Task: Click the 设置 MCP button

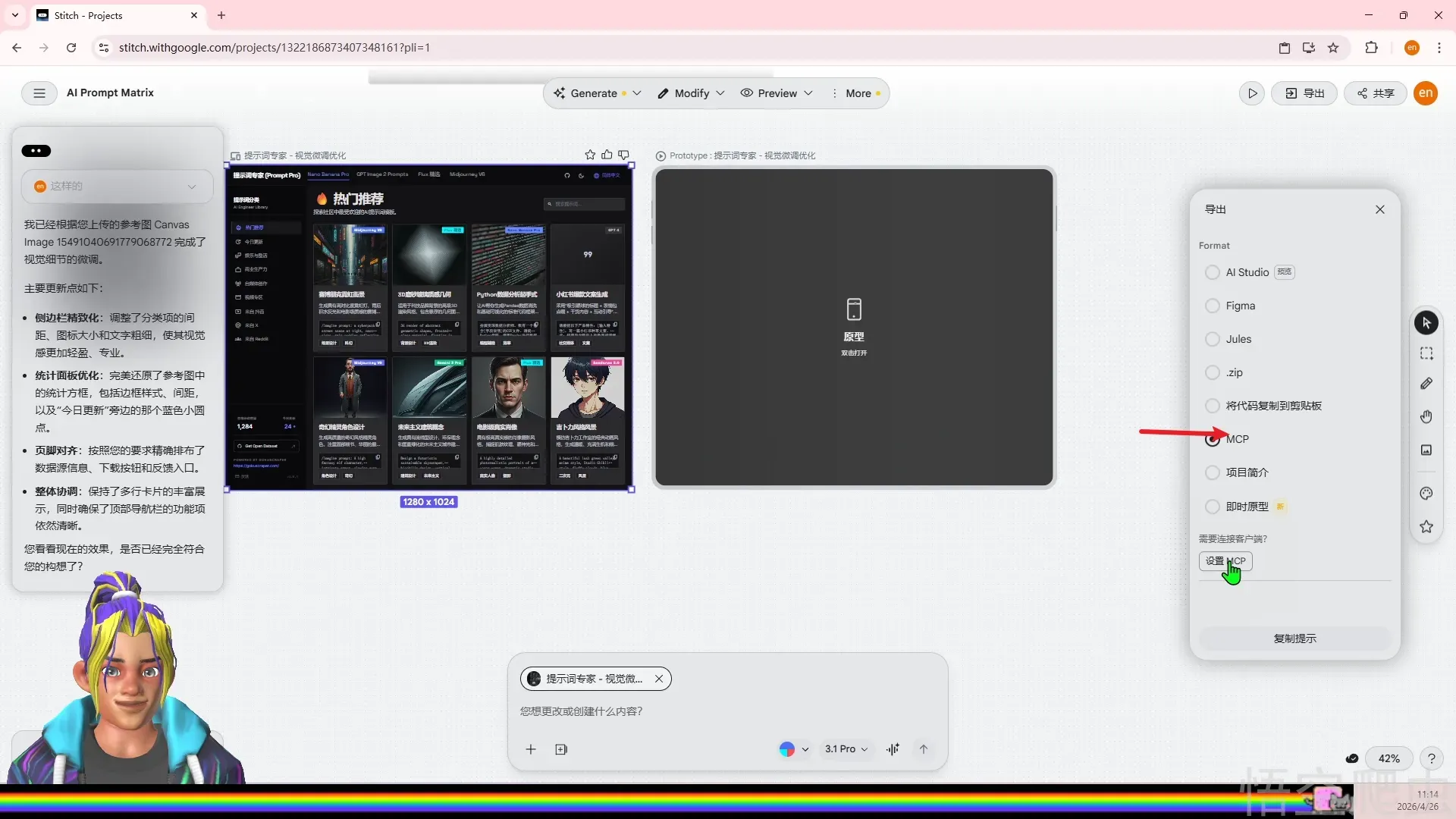Action: tap(1225, 561)
